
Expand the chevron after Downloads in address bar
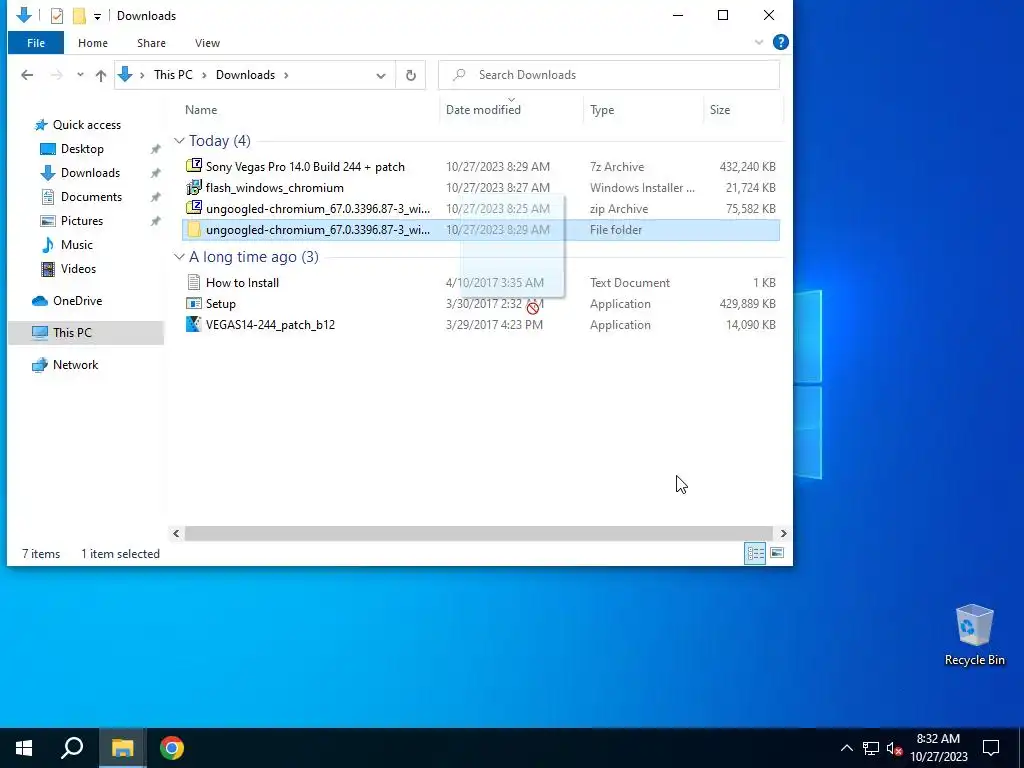coord(286,75)
